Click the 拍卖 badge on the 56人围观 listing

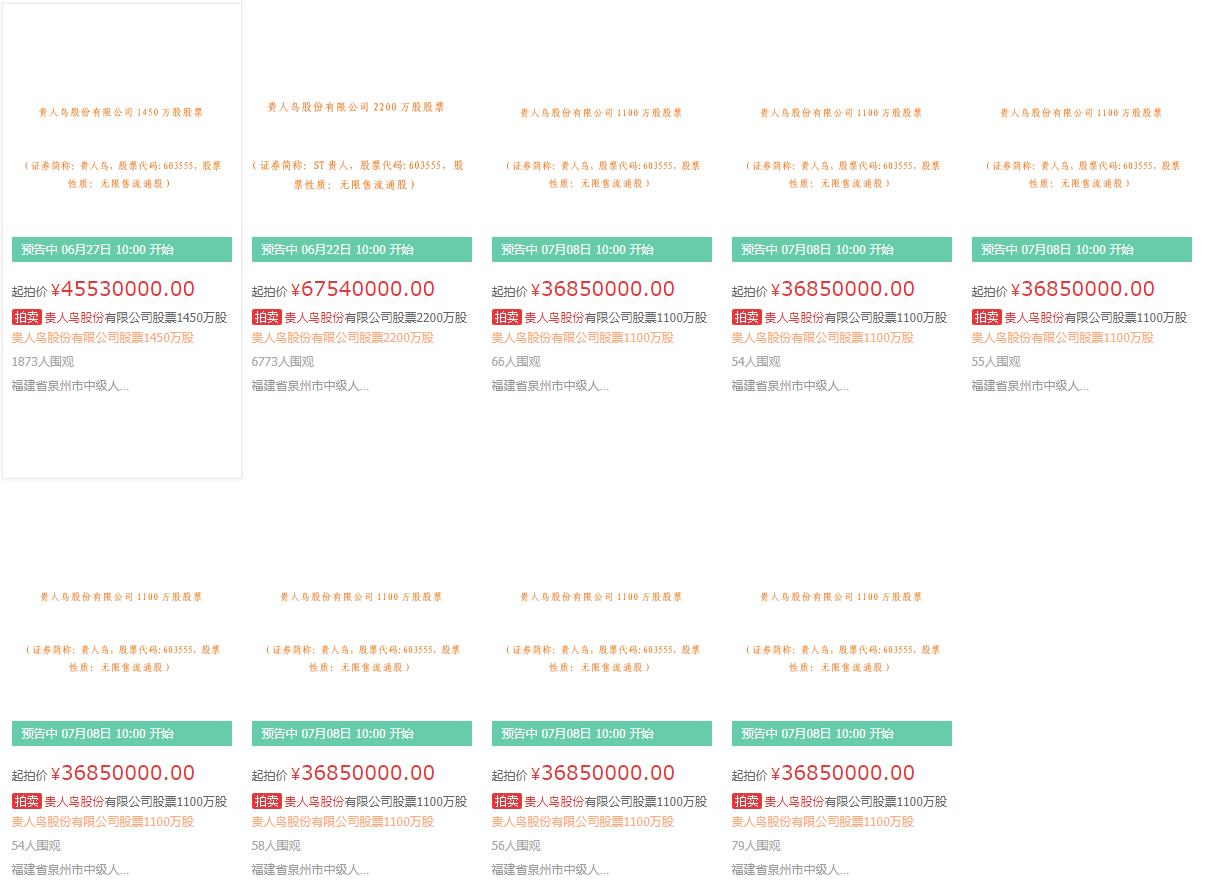(x=507, y=801)
